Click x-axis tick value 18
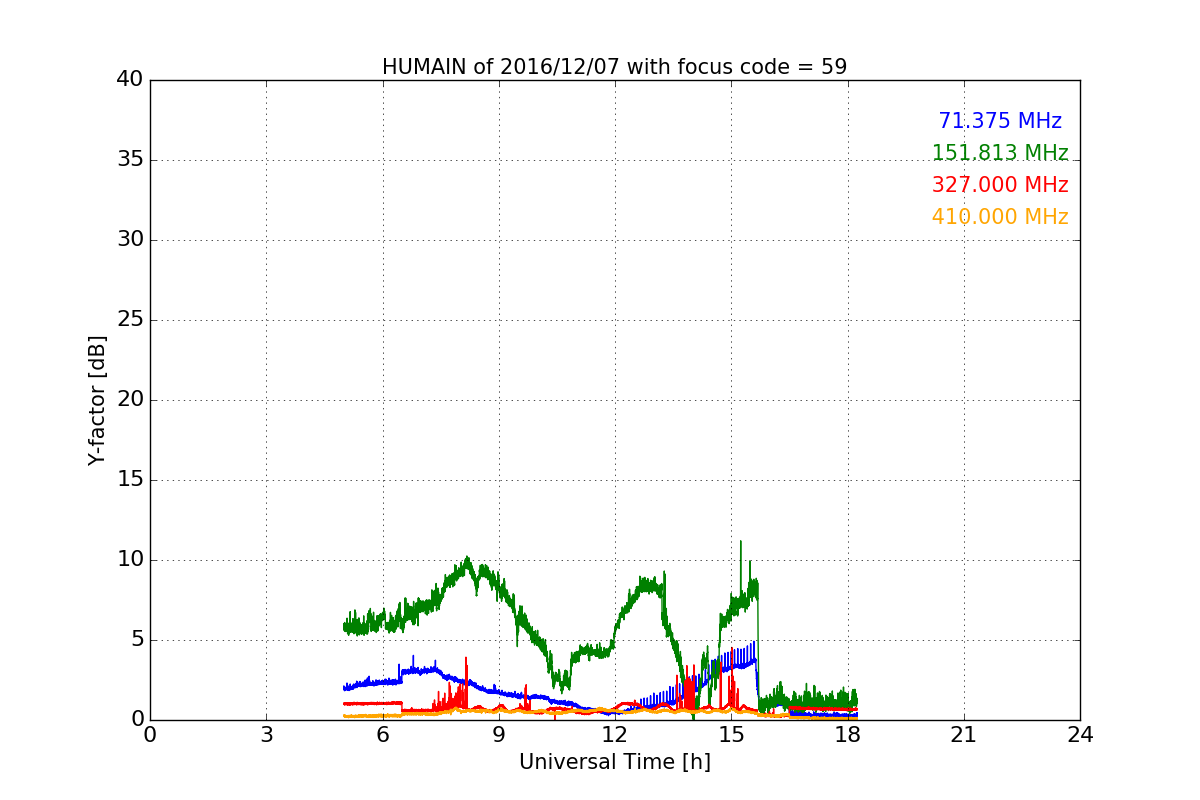 [847, 735]
